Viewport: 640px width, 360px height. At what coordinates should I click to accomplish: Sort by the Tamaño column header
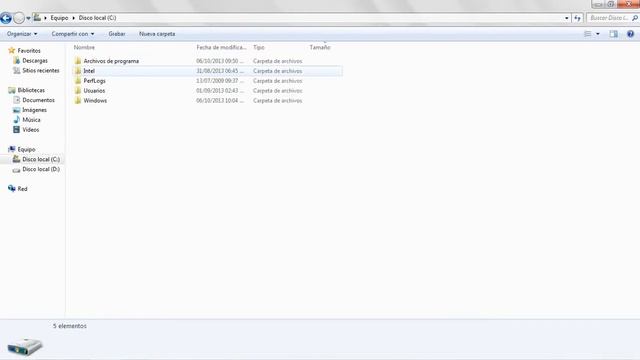320,47
